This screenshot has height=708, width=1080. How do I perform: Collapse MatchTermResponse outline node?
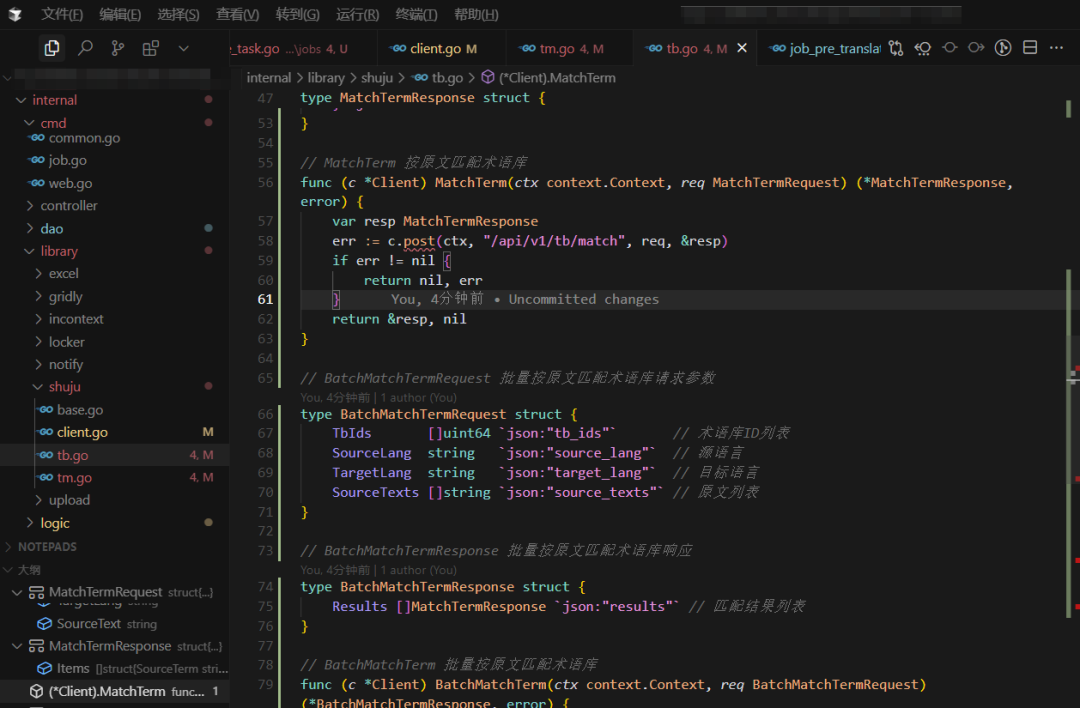pos(17,646)
